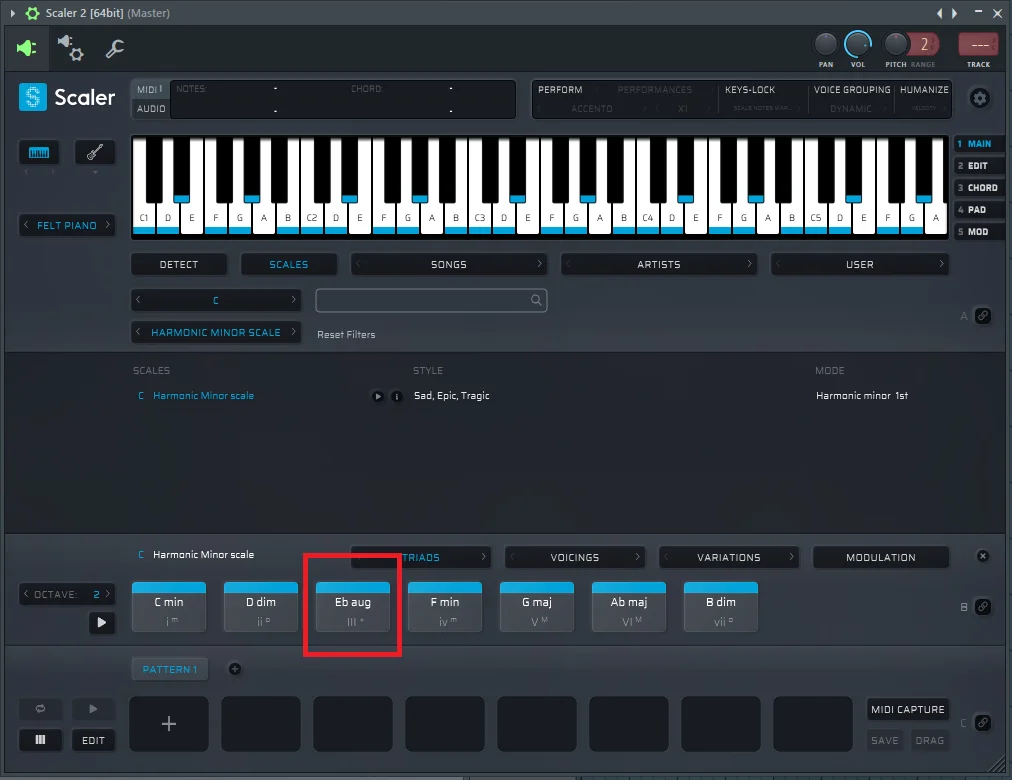This screenshot has height=780, width=1012.
Task: Toggle section C link icon
Action: 982,723
